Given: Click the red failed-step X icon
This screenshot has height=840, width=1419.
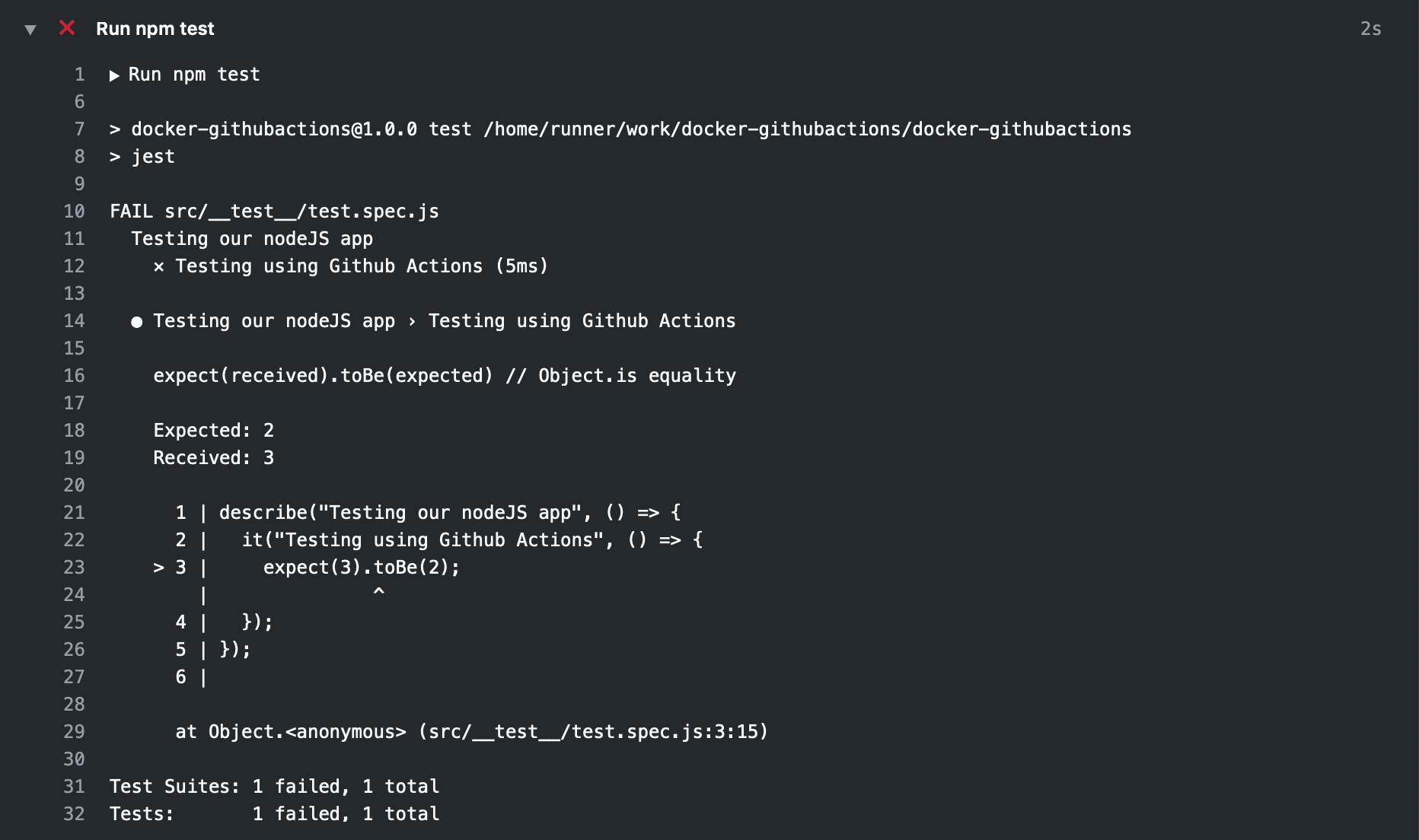Looking at the screenshot, I should click(67, 28).
